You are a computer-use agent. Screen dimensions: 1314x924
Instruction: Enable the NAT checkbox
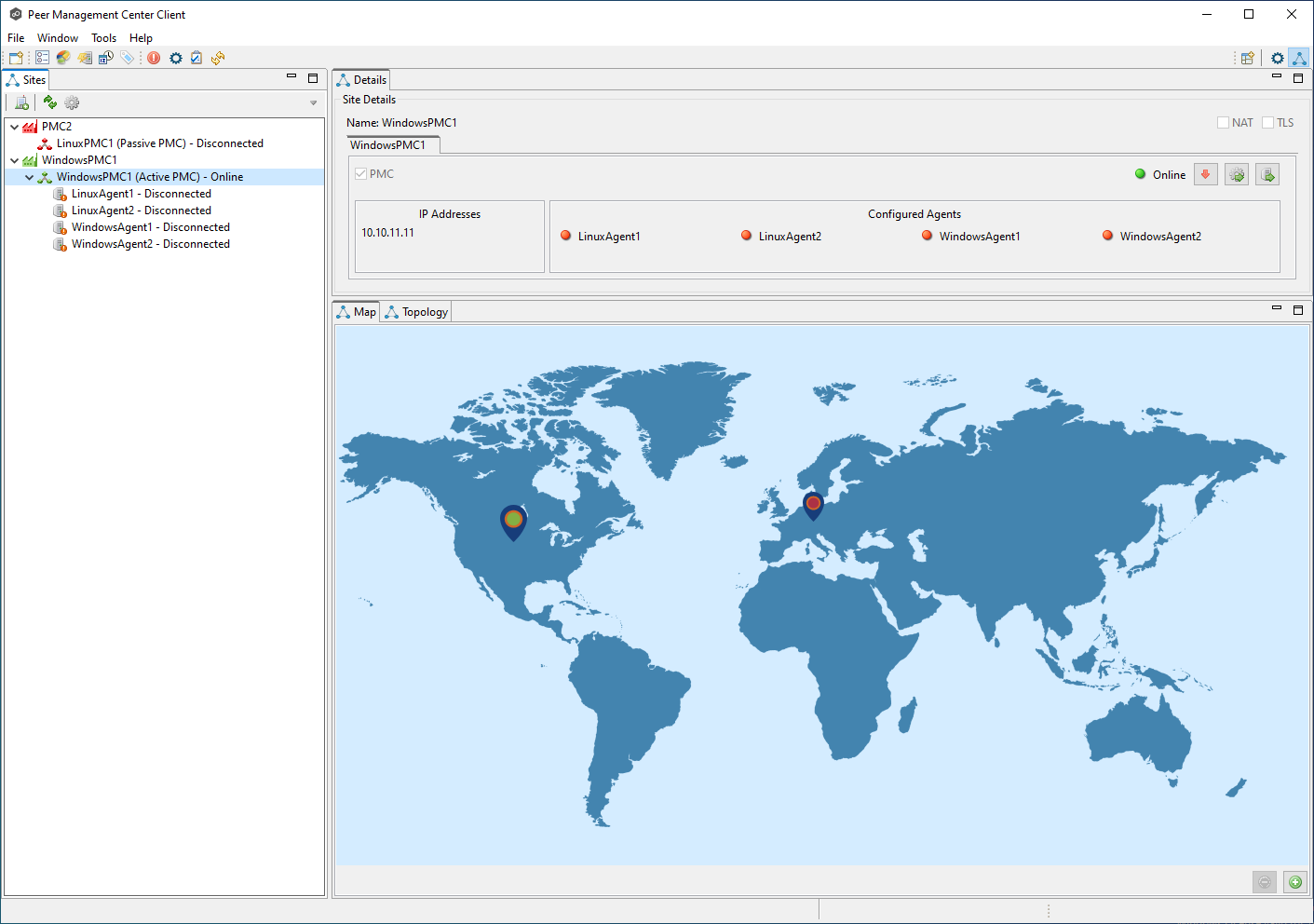[1223, 123]
